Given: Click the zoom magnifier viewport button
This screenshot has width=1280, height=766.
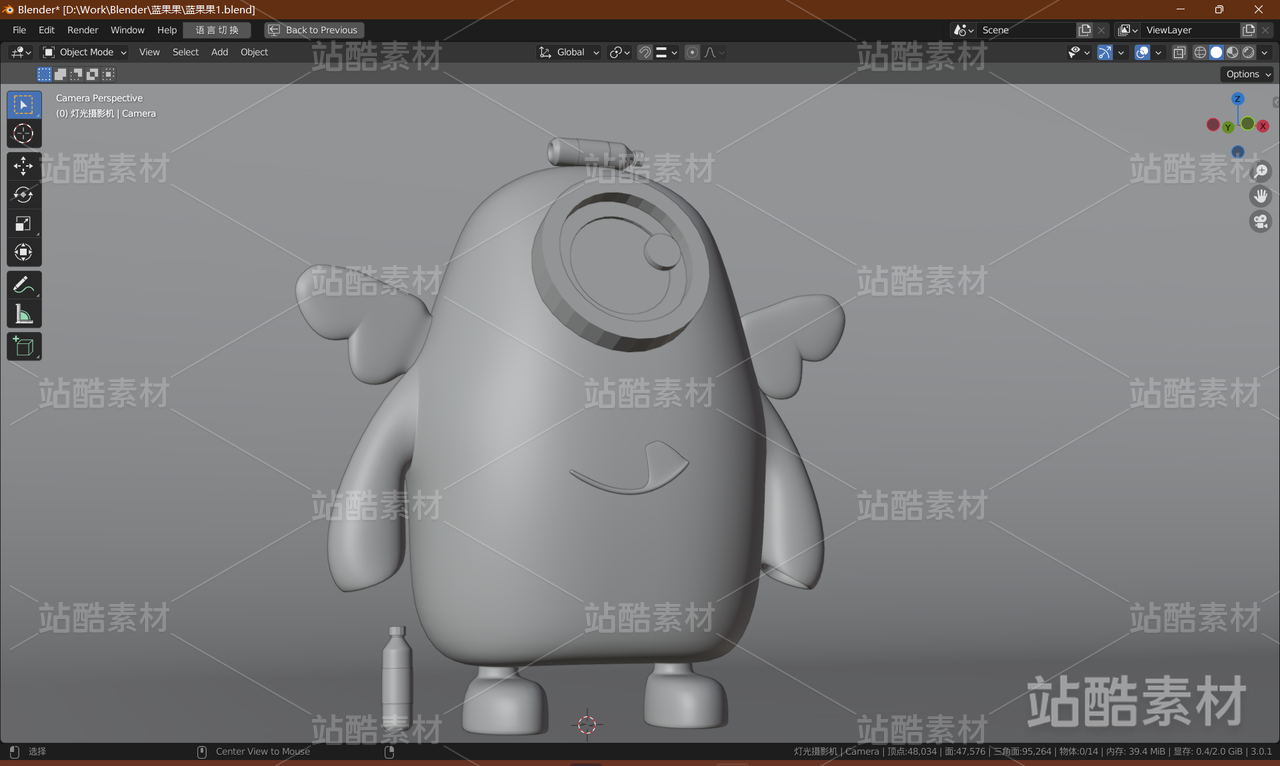Looking at the screenshot, I should (1261, 172).
